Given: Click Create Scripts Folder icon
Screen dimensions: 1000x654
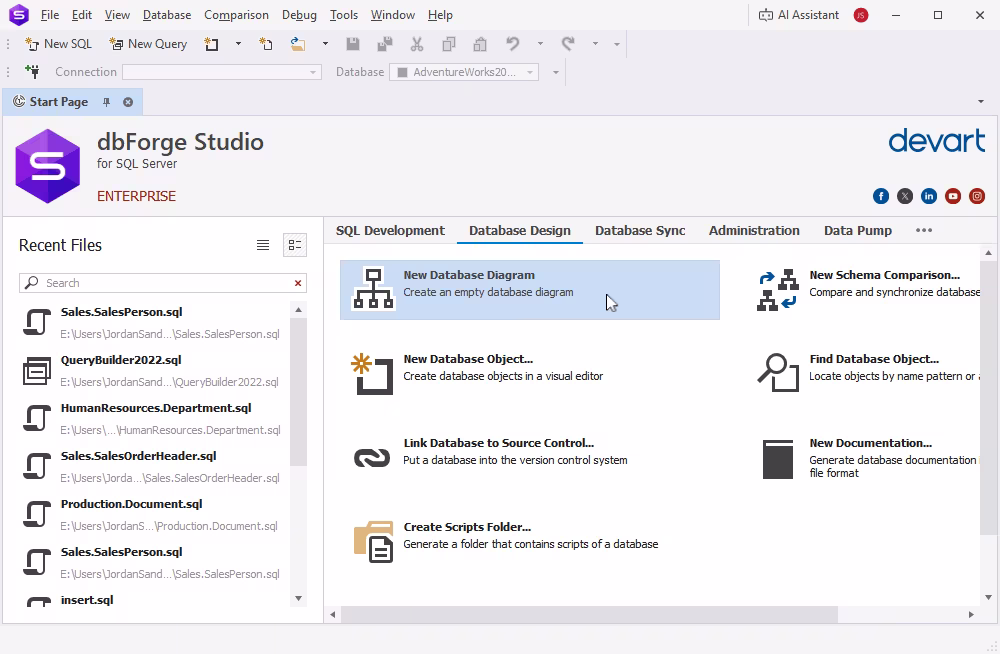Looking at the screenshot, I should pos(374,542).
